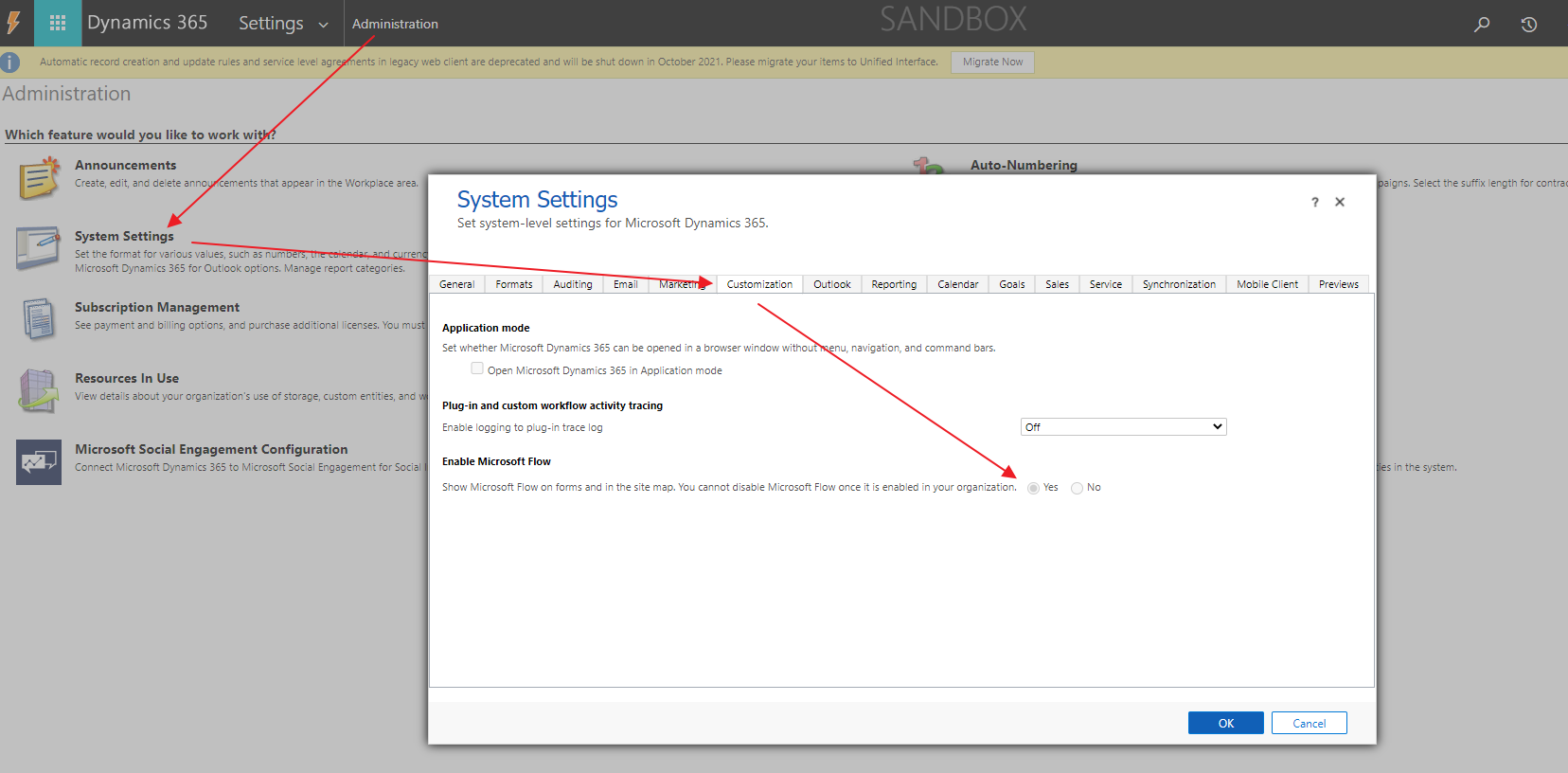Click the System Settings page icon
The width and height of the screenshot is (1568, 773).
(x=39, y=248)
